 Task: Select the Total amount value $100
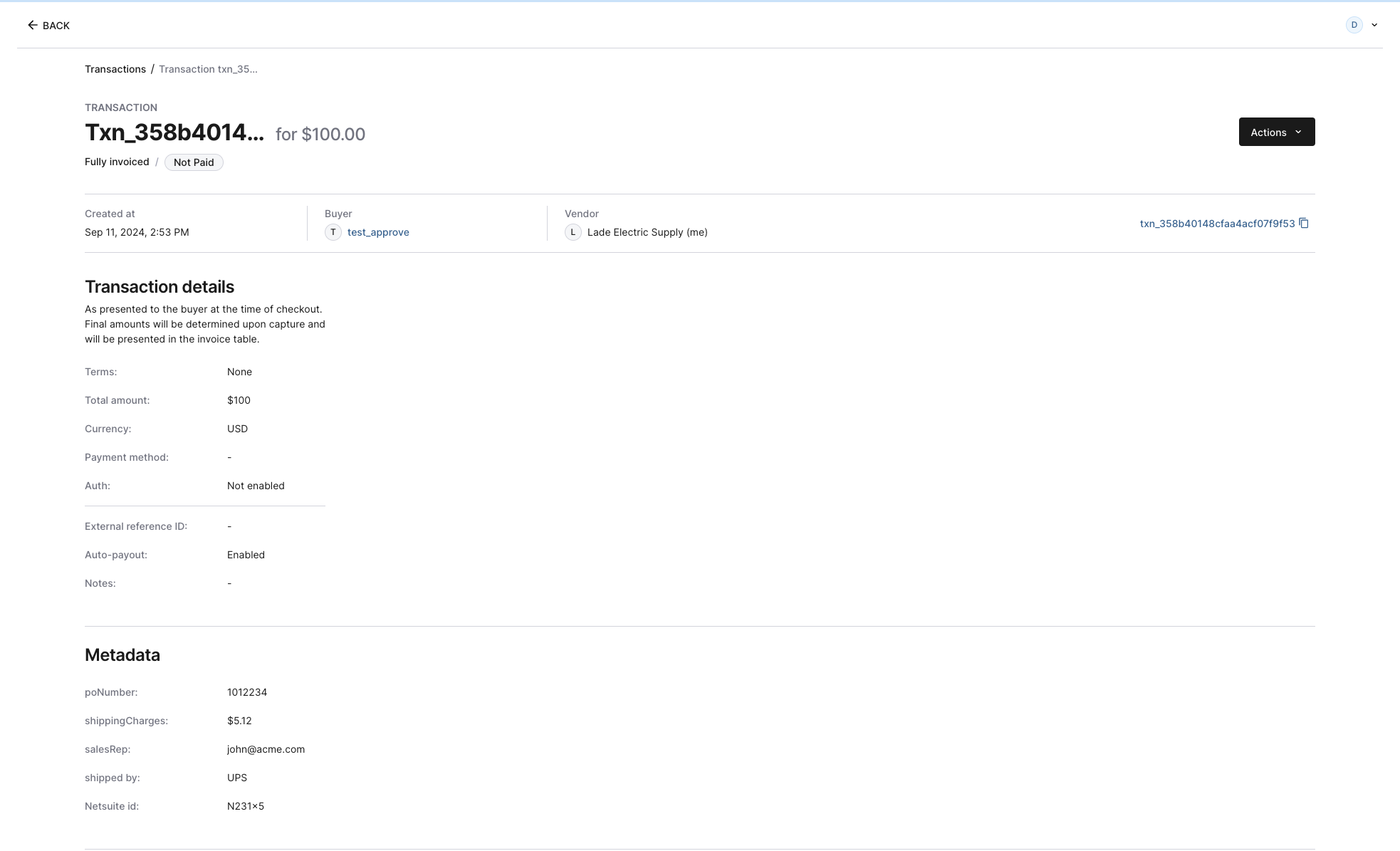pos(239,400)
